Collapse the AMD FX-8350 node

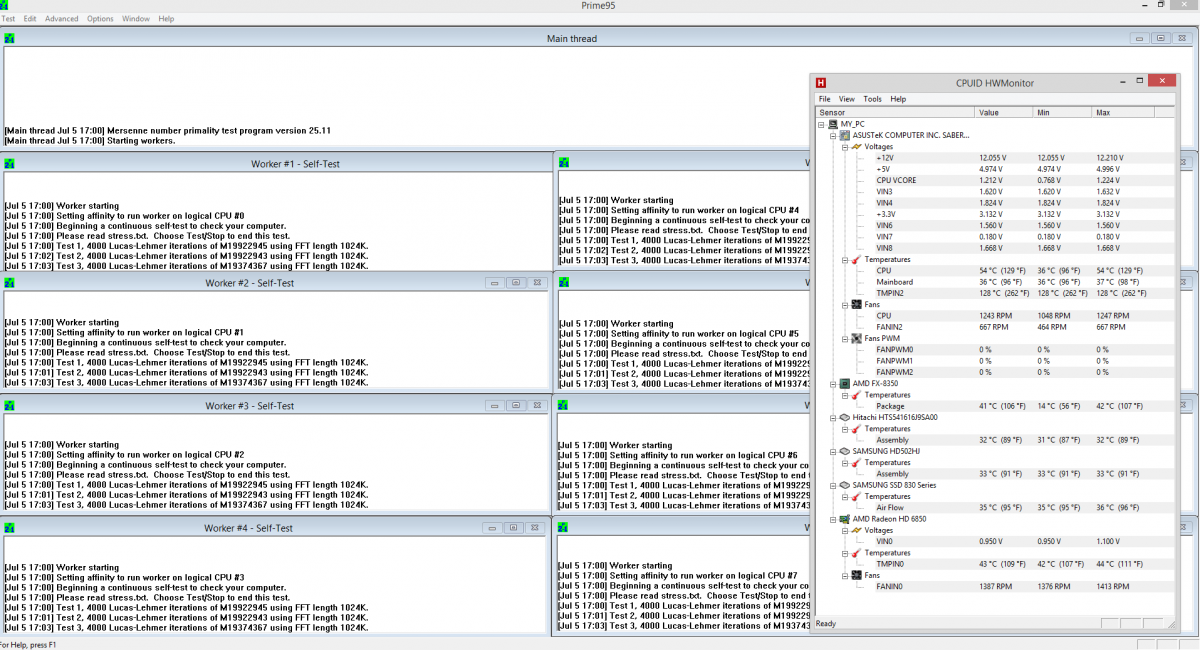click(x=833, y=383)
